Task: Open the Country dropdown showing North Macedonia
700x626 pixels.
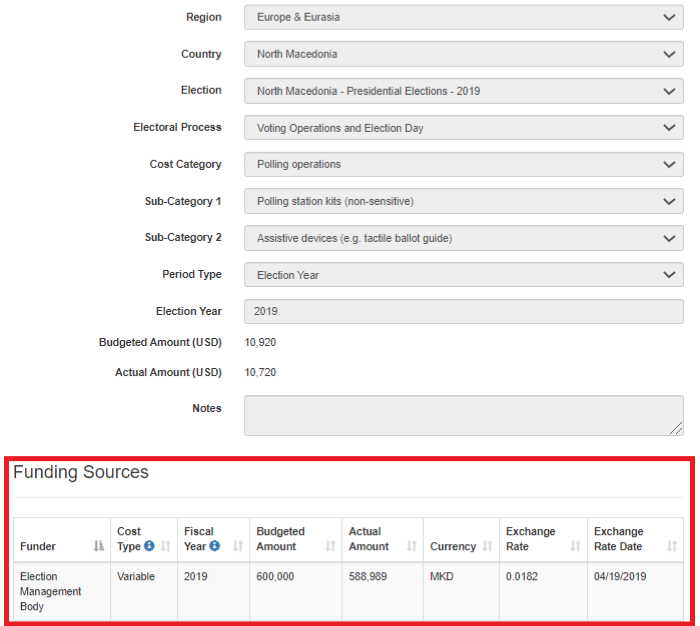Action: (464, 55)
